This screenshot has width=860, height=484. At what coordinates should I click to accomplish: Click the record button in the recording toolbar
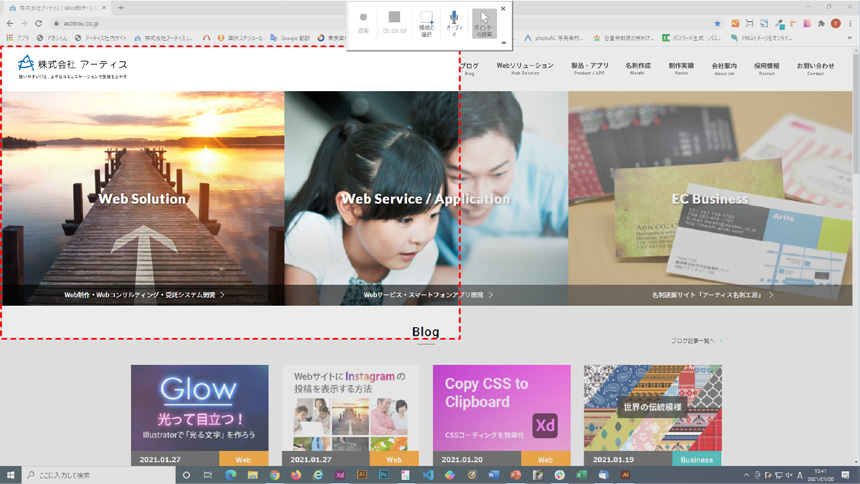click(x=364, y=23)
